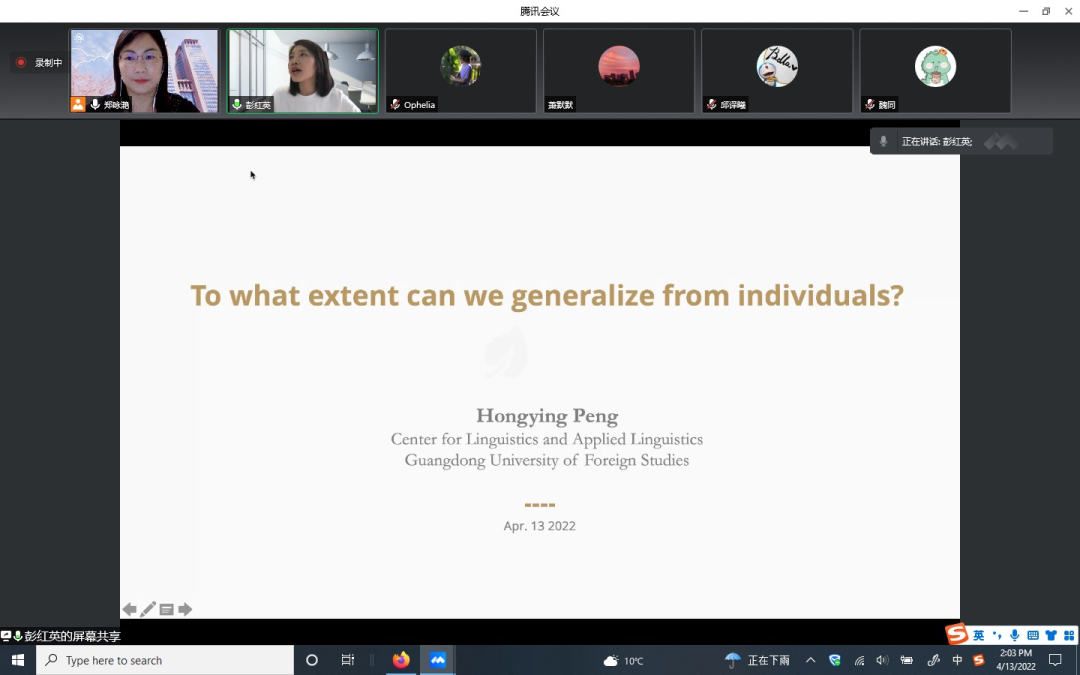
Task: Toggle the Sogou punctuation mode
Action: pos(996,636)
